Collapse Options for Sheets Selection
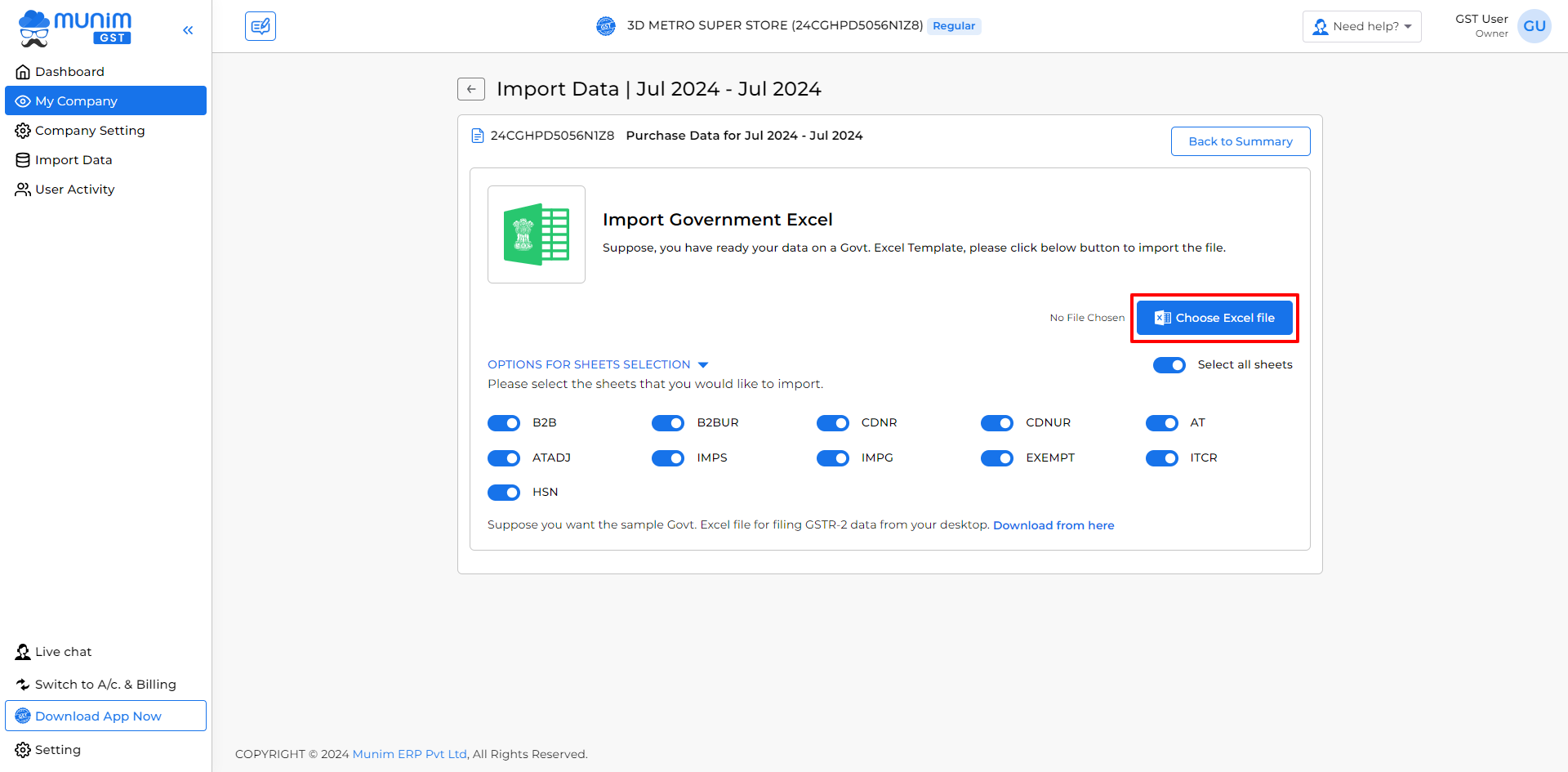This screenshot has width=1568, height=772. [x=598, y=364]
